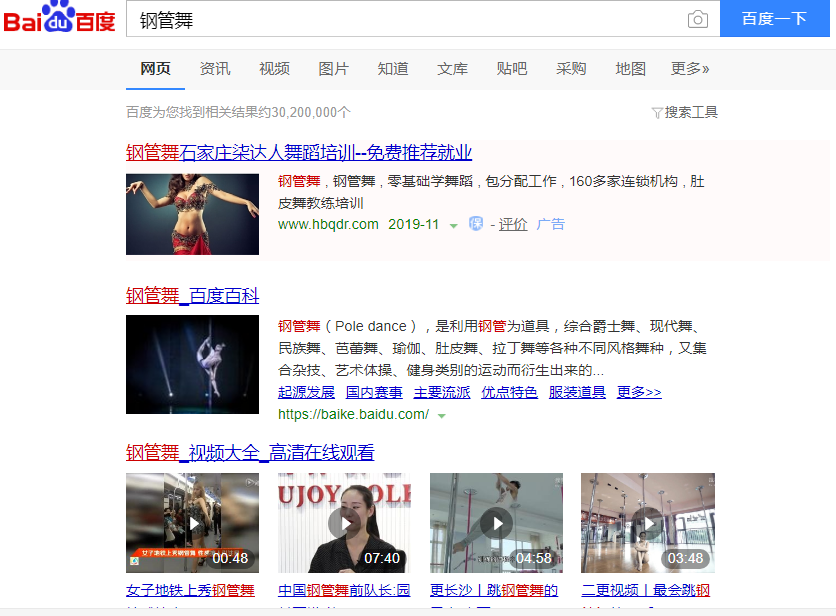Click the Baike pole dancer thumbnail
Viewport: 836px width, 616px height.
[x=192, y=364]
